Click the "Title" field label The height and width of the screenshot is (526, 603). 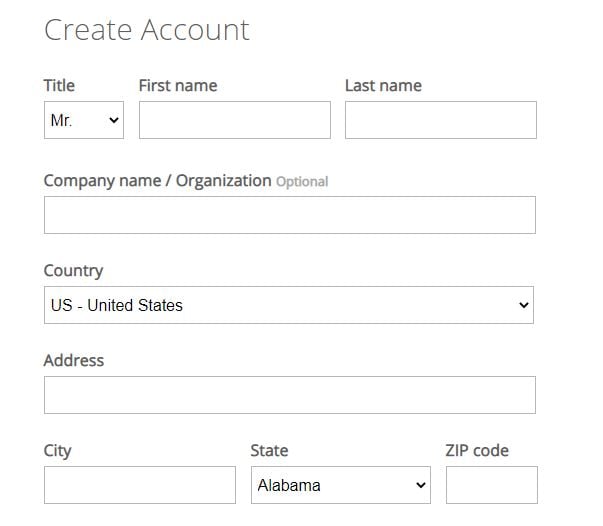point(59,85)
